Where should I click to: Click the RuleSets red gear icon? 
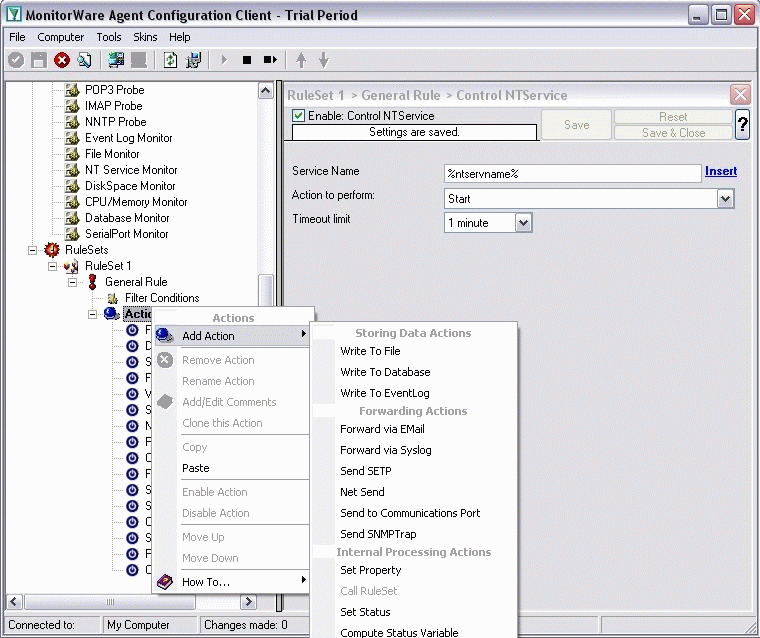52,250
